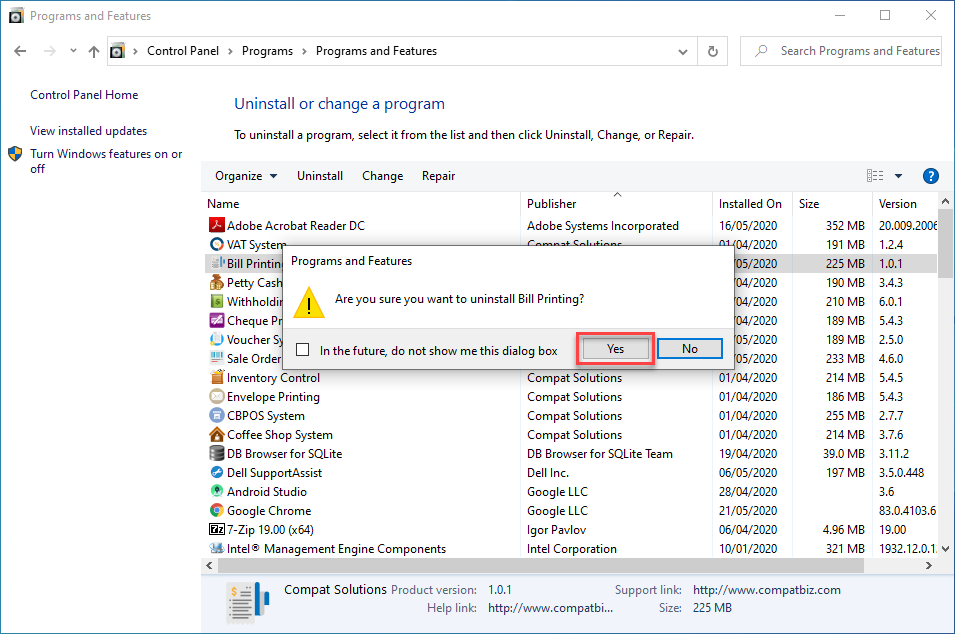Screen dimensions: 955x634
Task: Click Repair in the toolbar
Action: 439,176
